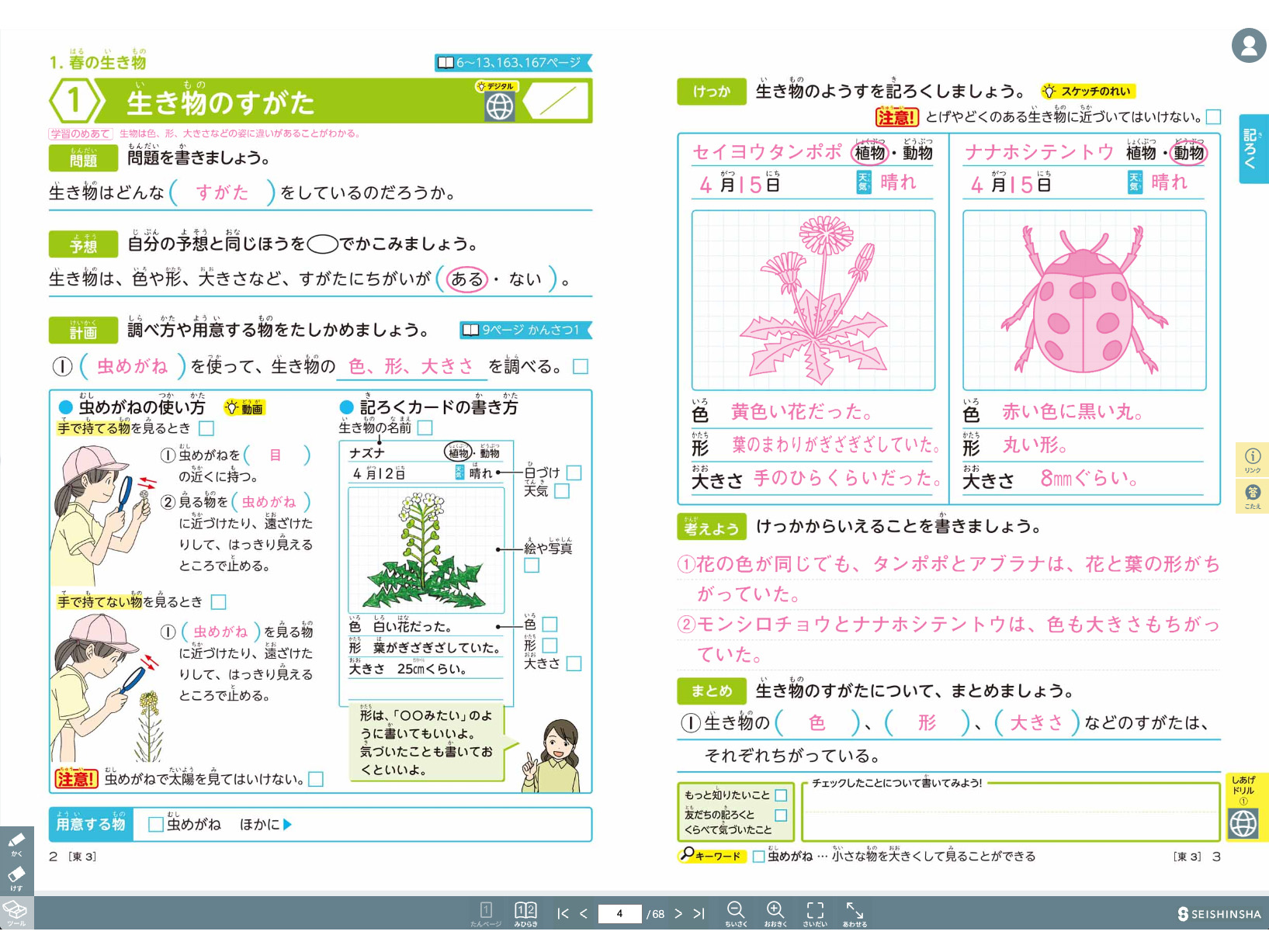Open the 6〜13,163,167ページ textbook reference

tap(512, 62)
